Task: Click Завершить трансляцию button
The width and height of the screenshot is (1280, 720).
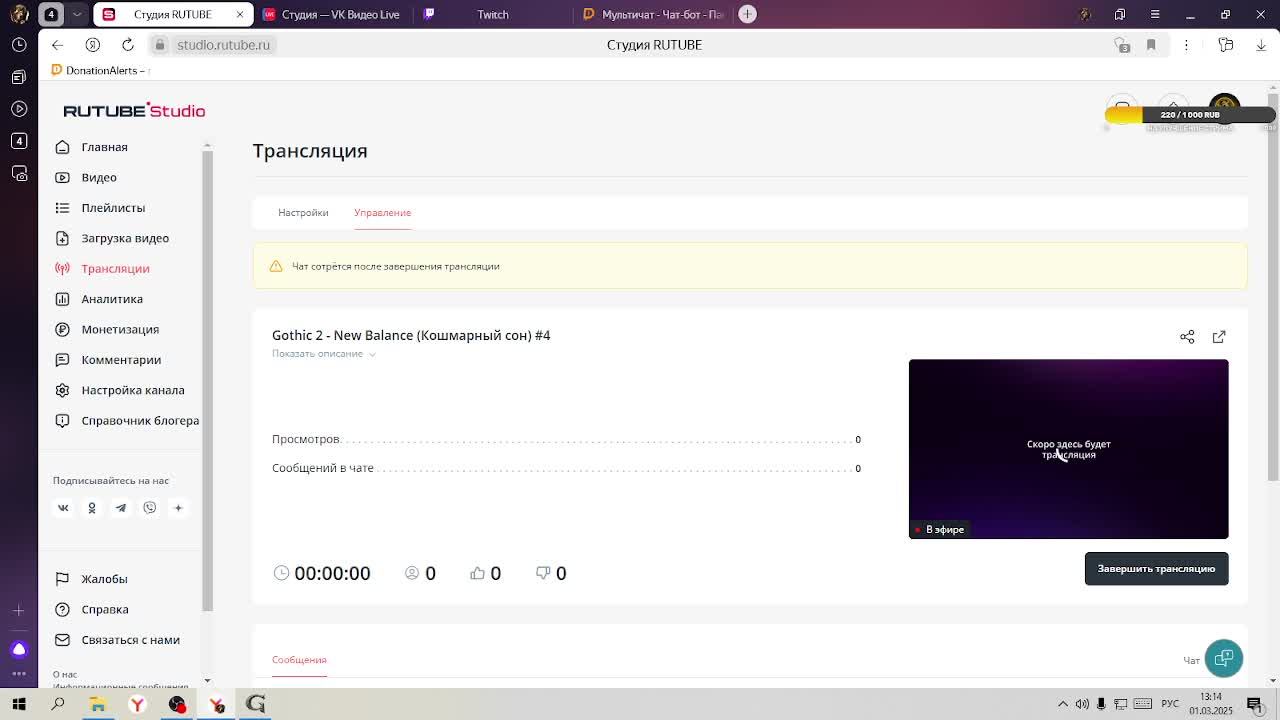Action: [1156, 569]
